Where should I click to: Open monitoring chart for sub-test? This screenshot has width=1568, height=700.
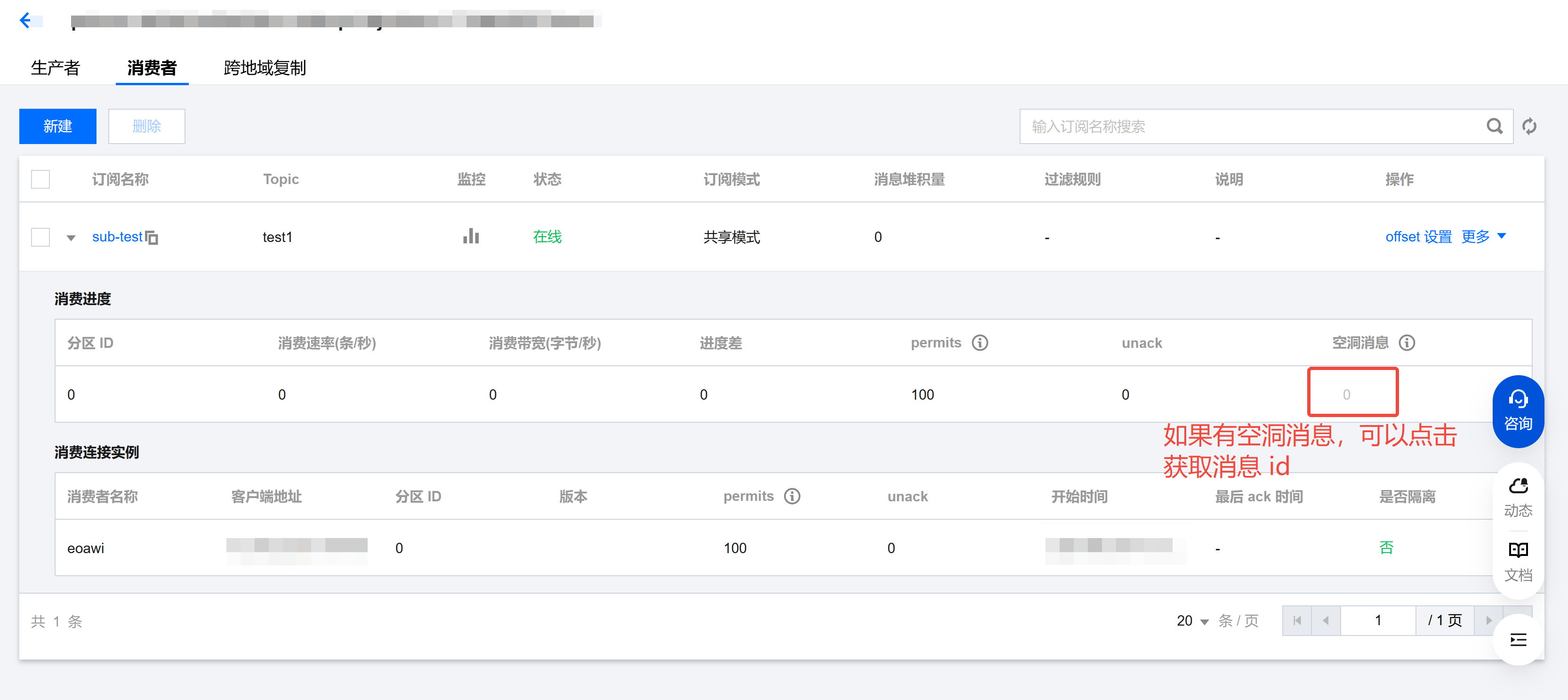coord(471,236)
